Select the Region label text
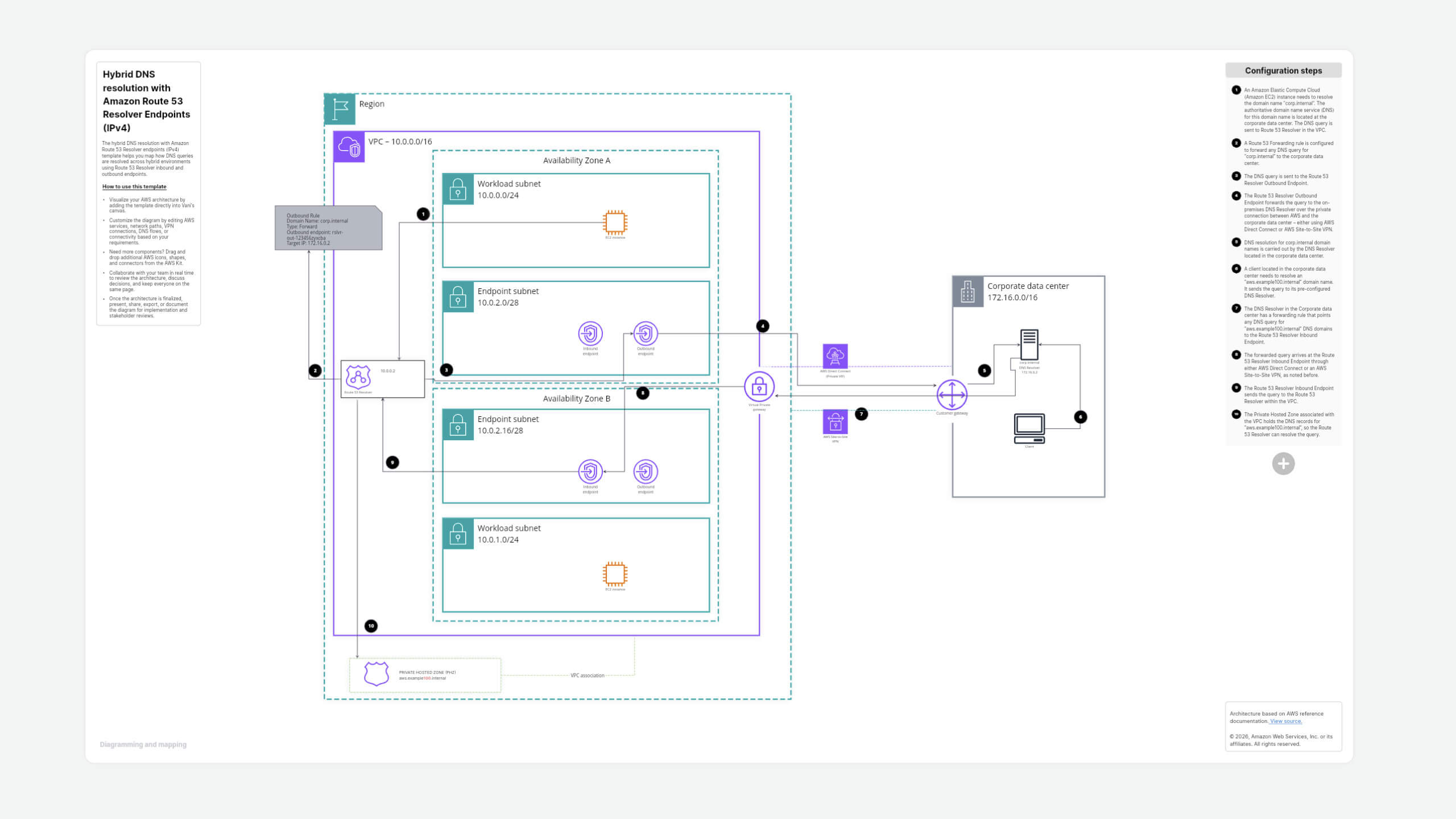Image resolution: width=1456 pixels, height=819 pixels. coord(371,104)
